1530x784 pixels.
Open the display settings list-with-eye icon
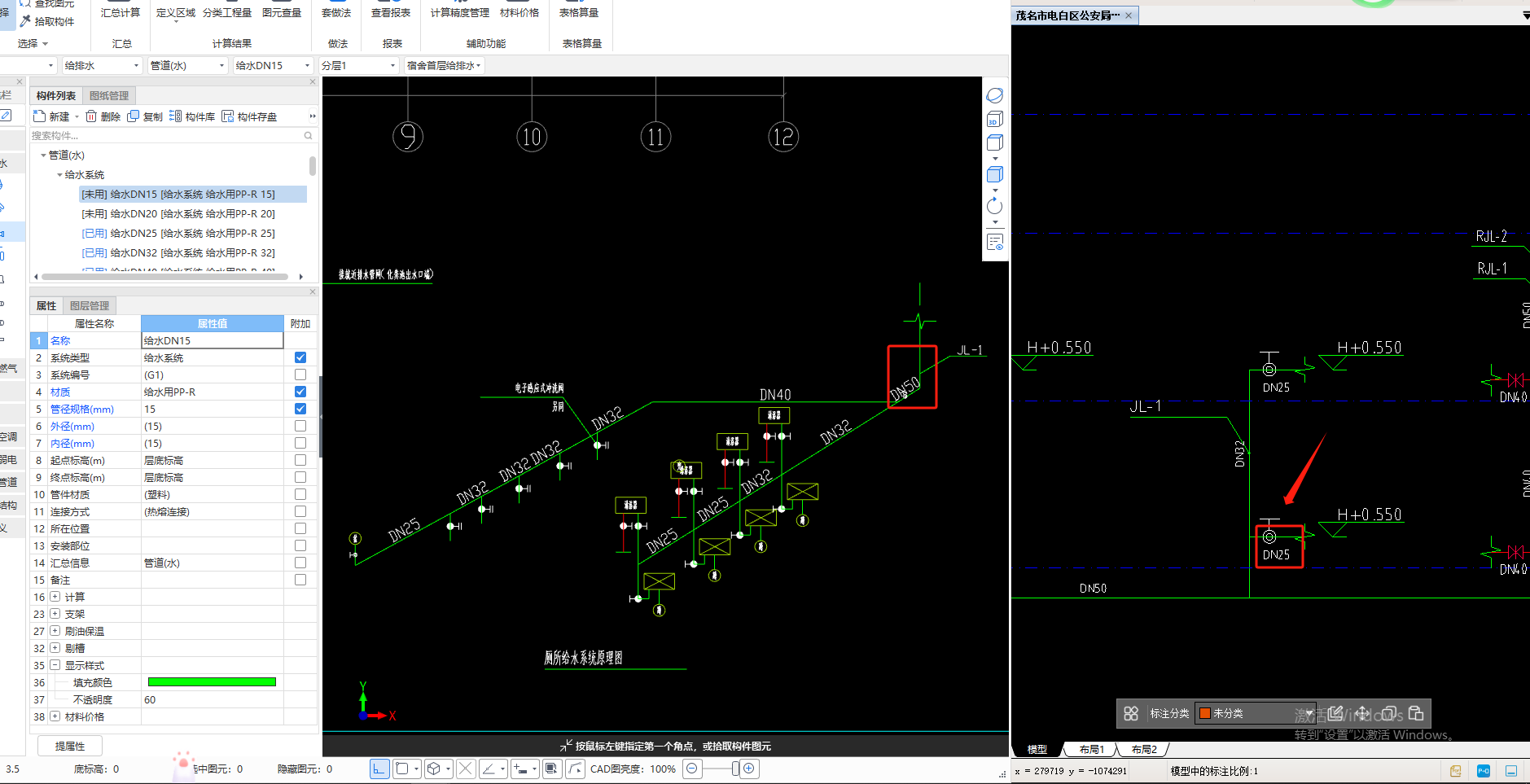click(994, 242)
